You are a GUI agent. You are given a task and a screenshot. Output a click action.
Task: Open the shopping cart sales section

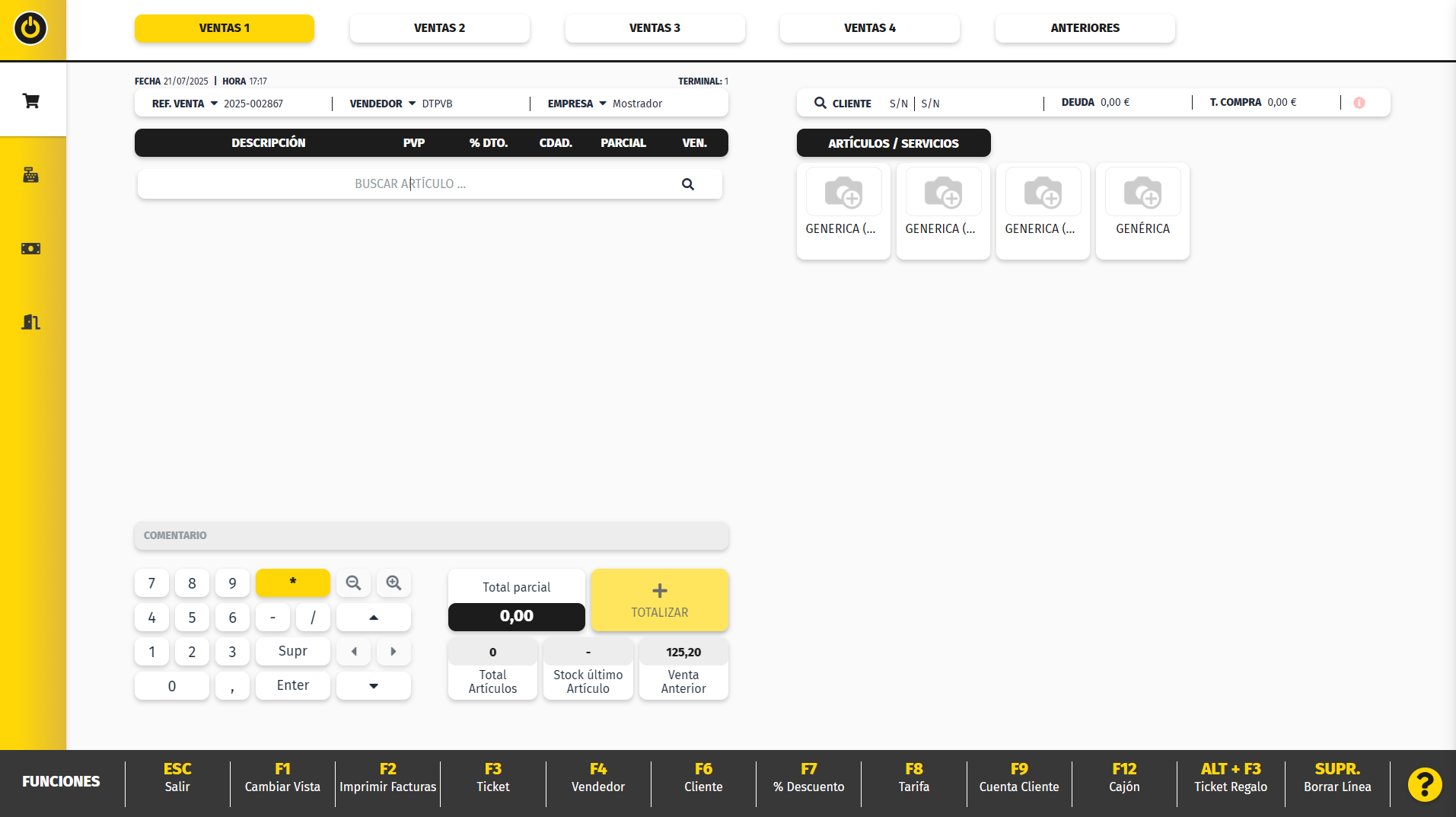pos(31,101)
